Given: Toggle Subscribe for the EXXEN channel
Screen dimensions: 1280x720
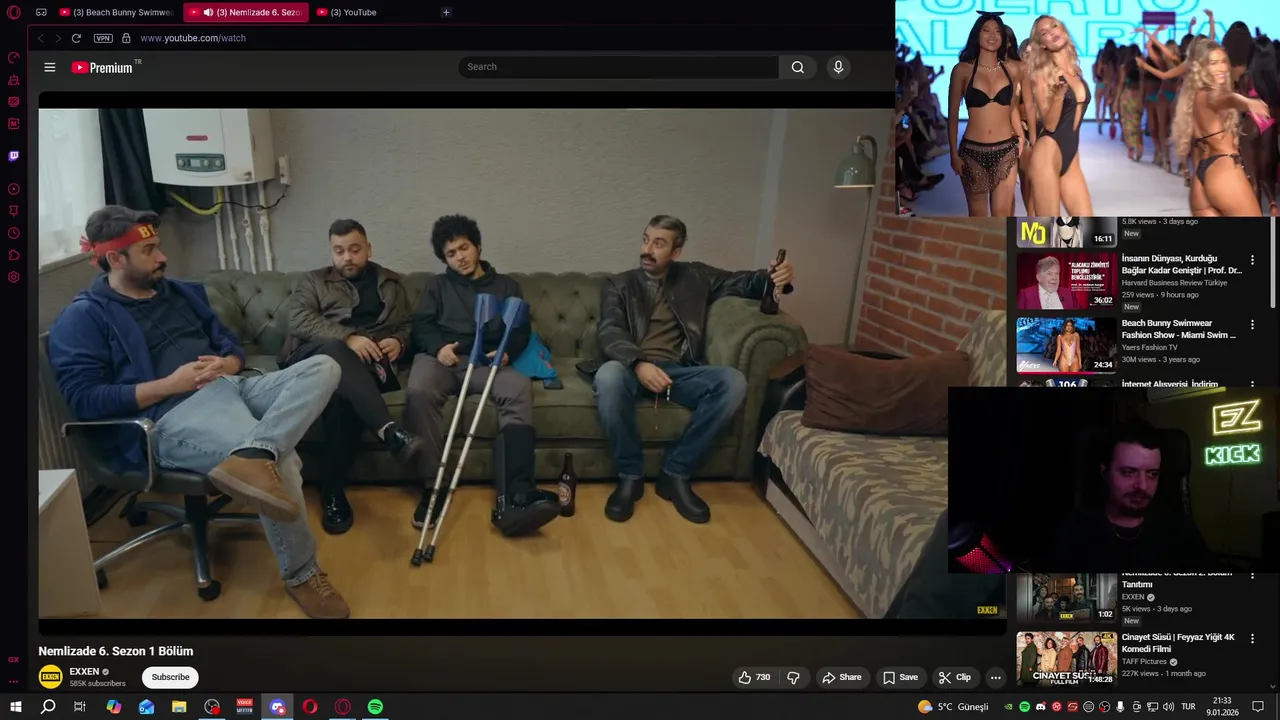Looking at the screenshot, I should pyautogui.click(x=170, y=677).
